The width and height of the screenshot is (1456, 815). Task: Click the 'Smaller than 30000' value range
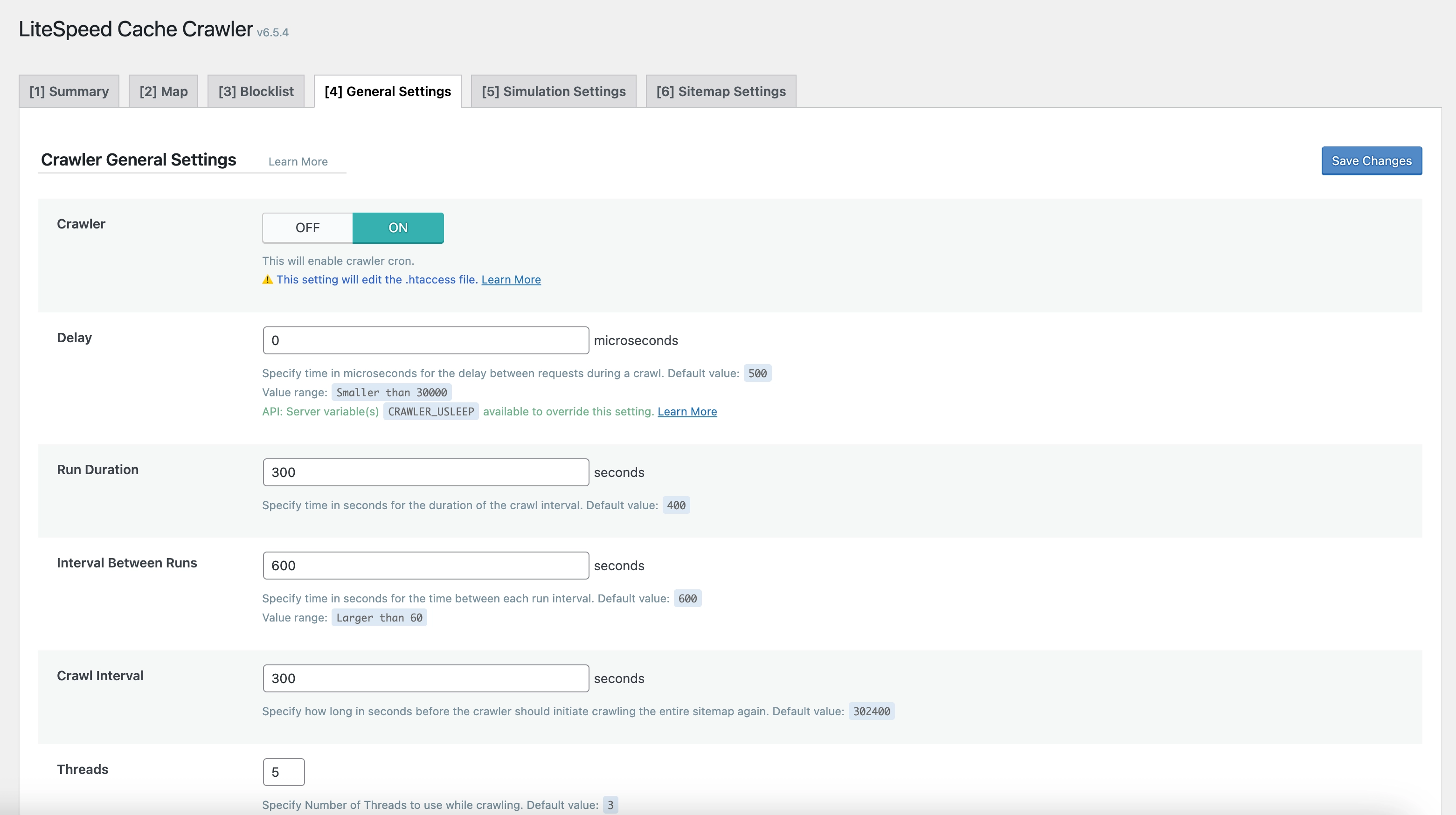(x=392, y=392)
